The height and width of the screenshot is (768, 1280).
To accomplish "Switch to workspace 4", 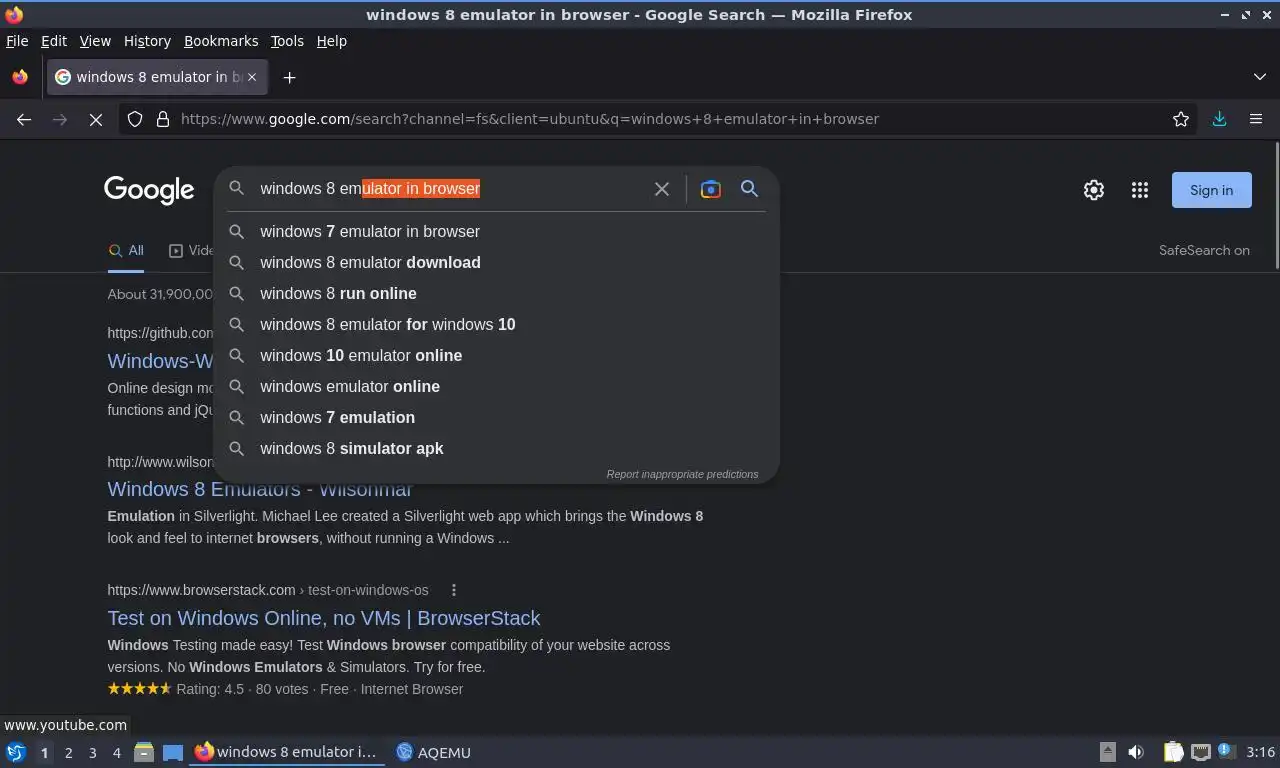I will point(116,752).
